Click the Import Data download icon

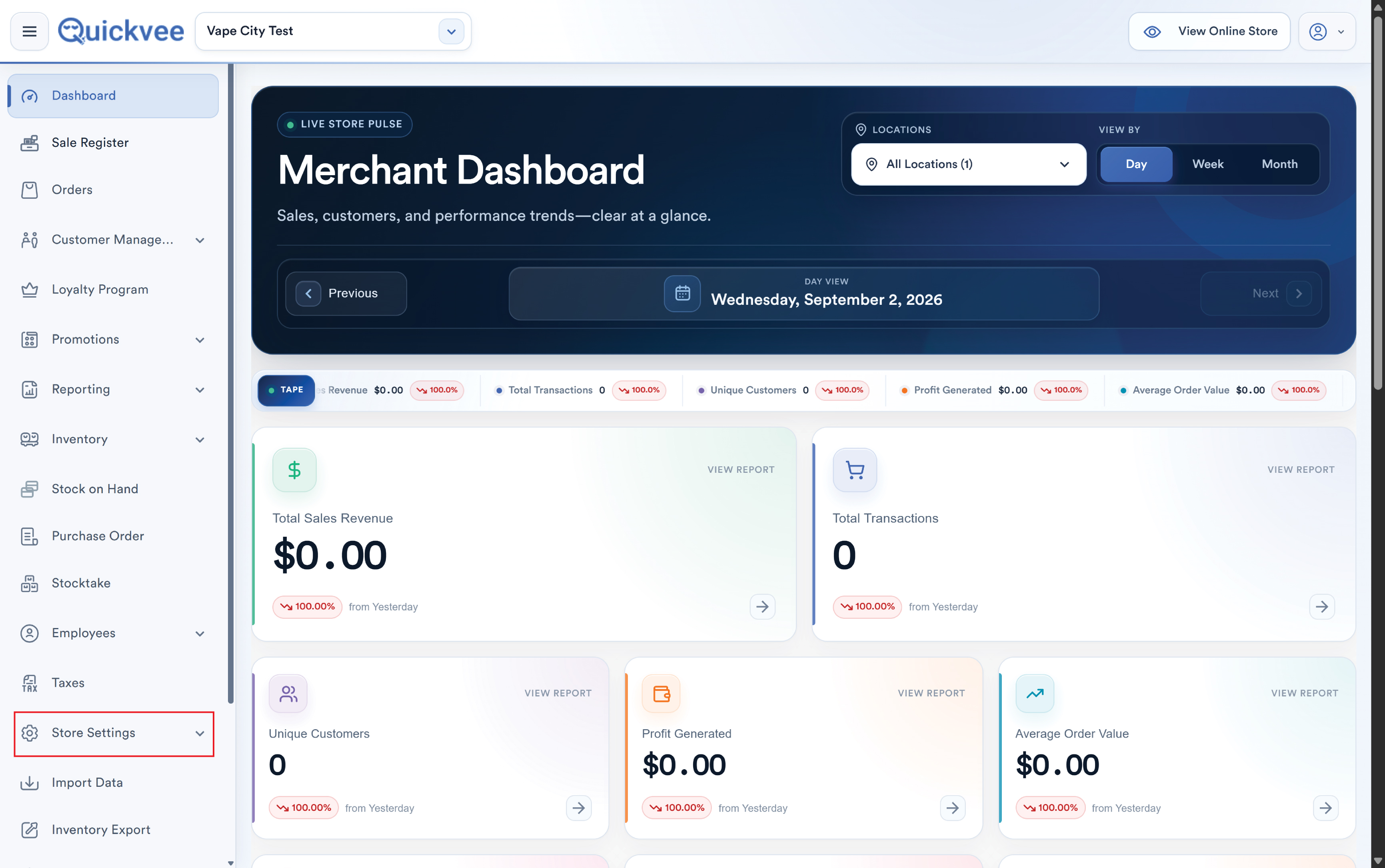(x=29, y=783)
